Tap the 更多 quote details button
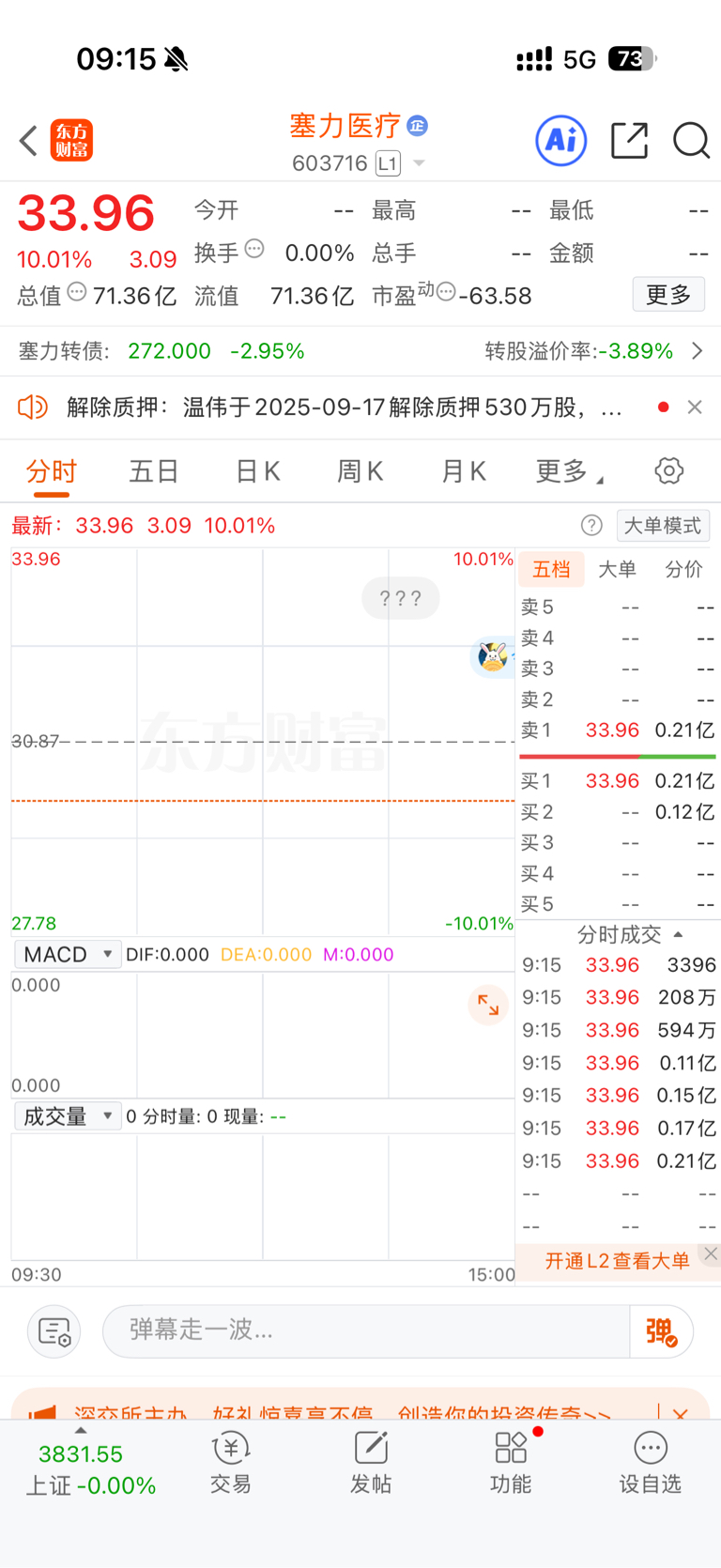 668,295
